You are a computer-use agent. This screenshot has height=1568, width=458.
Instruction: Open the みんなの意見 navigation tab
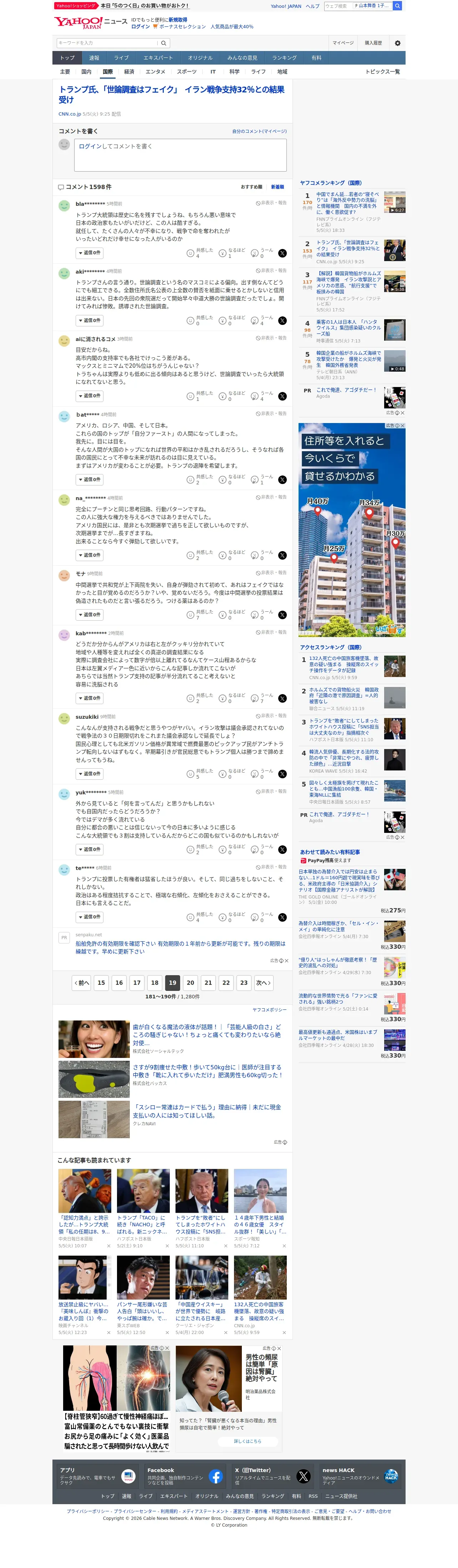pos(243,58)
